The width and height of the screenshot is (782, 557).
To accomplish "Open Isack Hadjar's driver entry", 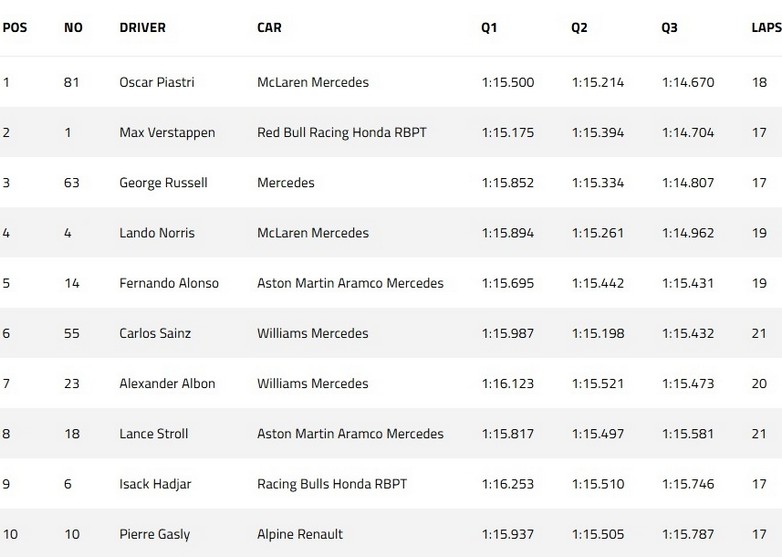I will (155, 484).
